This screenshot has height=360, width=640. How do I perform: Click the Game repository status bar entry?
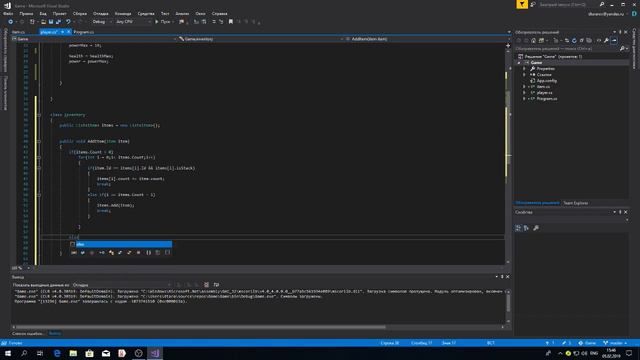587,343
